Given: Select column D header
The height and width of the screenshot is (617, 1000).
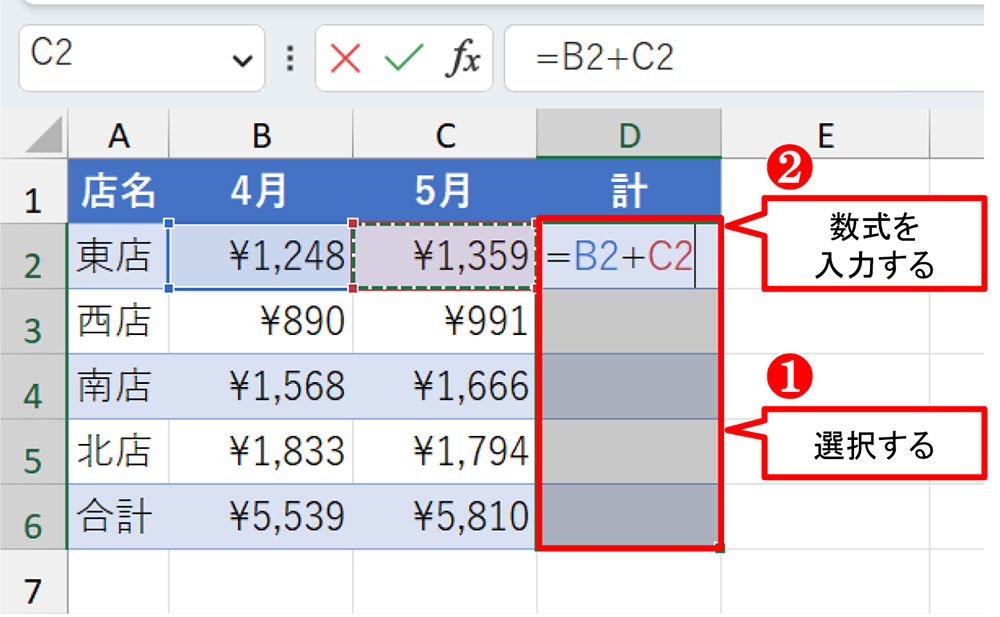Looking at the screenshot, I should 629,135.
